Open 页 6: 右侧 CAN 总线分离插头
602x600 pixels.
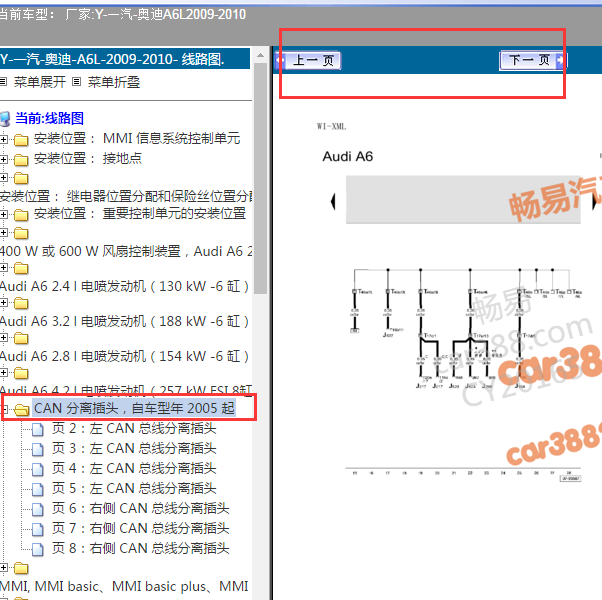141,508
